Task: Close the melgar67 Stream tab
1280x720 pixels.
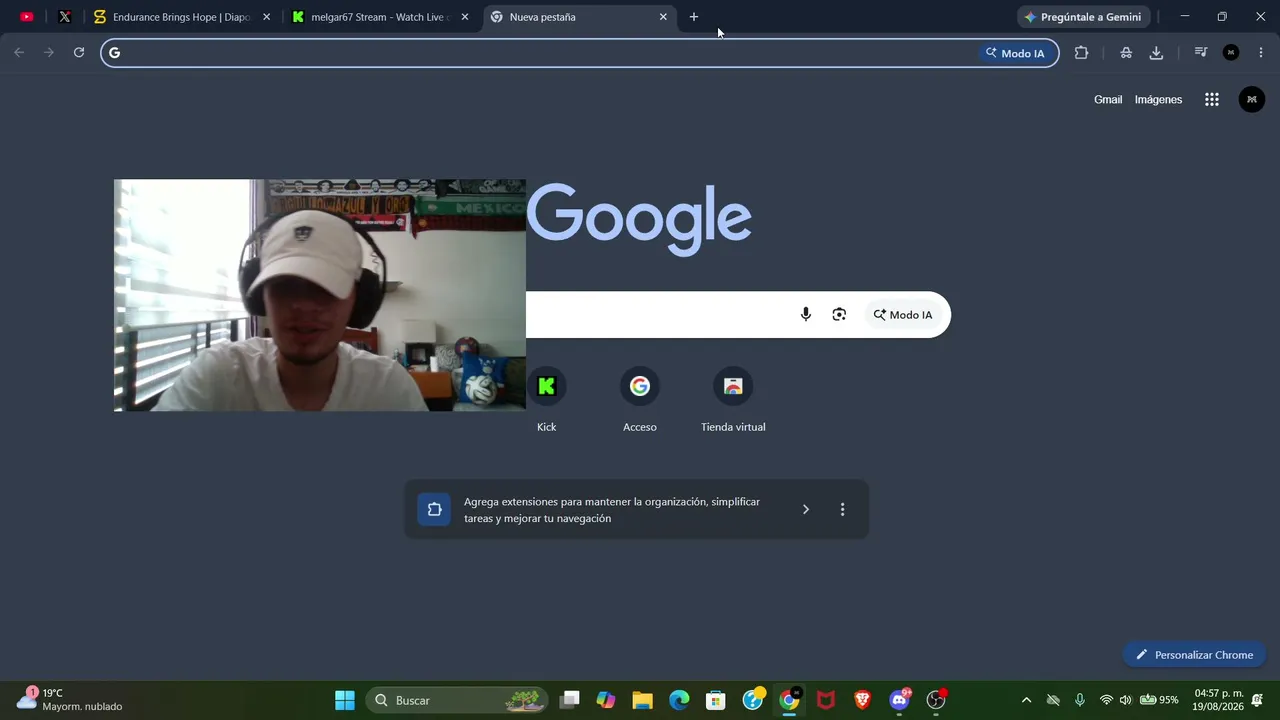Action: click(464, 17)
